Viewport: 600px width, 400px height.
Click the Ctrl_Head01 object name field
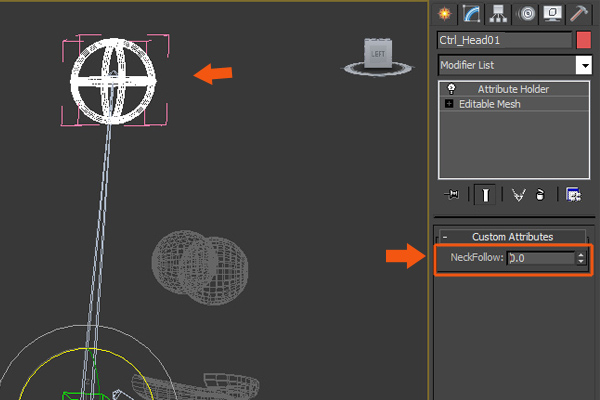[504, 40]
